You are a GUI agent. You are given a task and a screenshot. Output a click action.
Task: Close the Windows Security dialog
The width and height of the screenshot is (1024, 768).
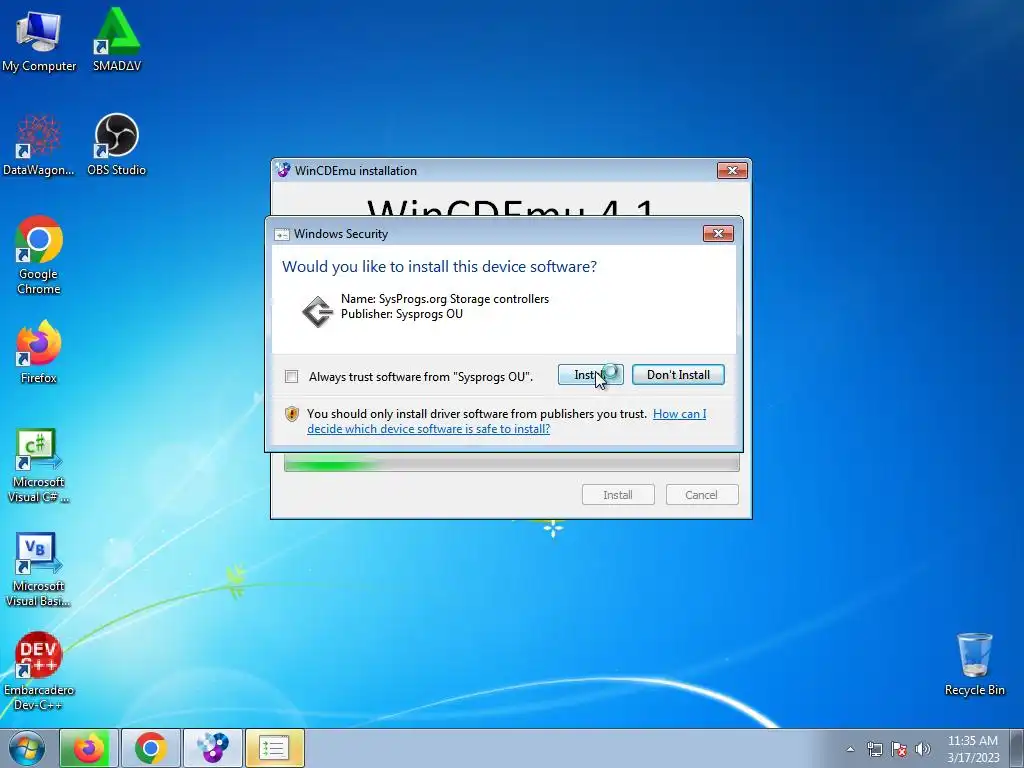[x=718, y=233]
